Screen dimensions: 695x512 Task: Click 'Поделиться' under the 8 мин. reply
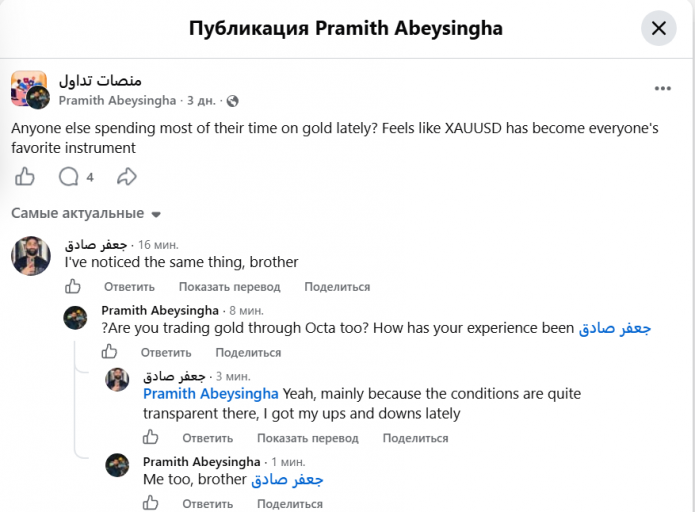point(248,352)
